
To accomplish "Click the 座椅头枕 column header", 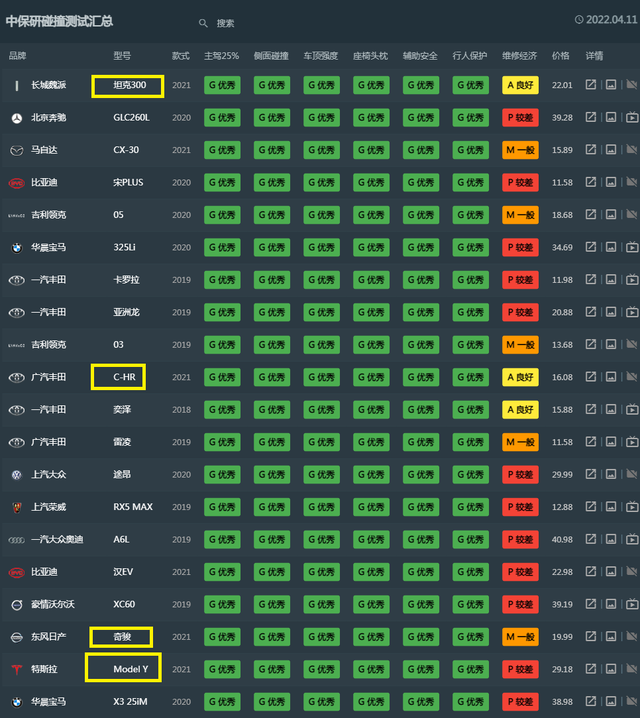I will [370, 56].
